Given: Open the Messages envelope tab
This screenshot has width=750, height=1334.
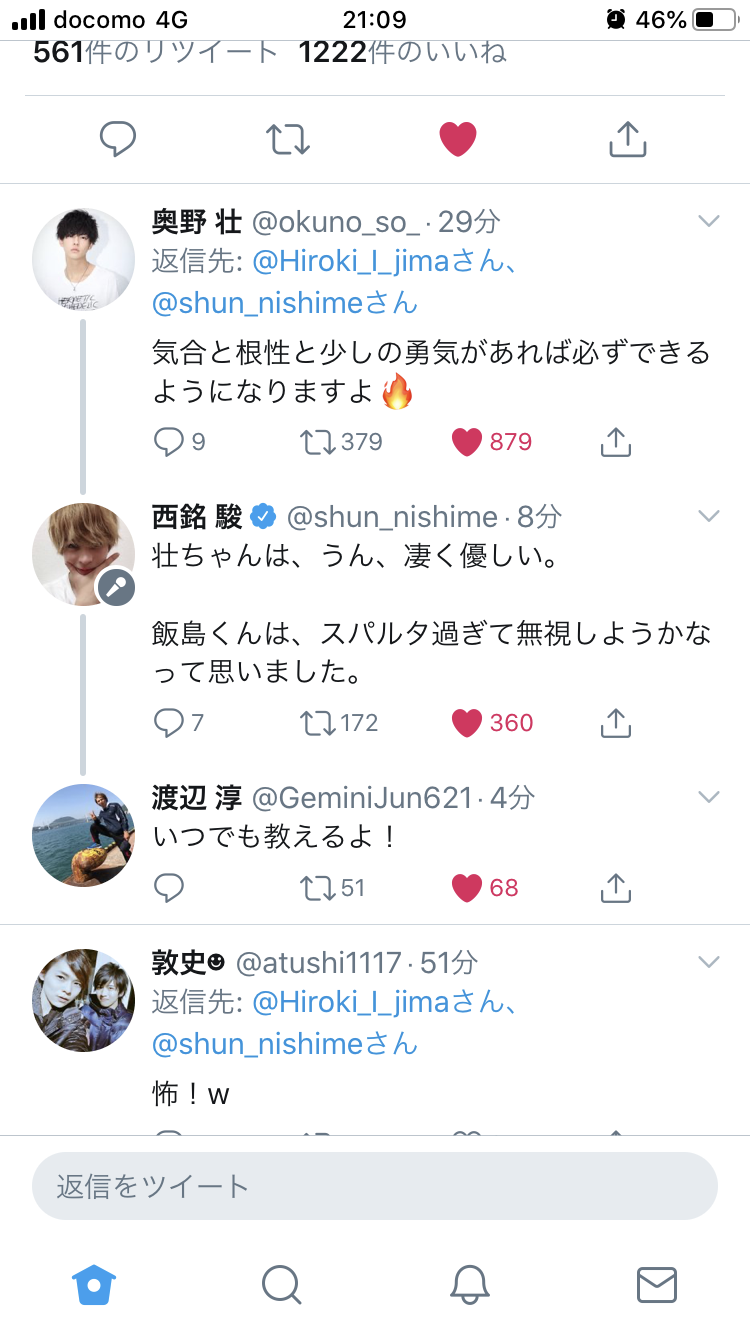Looking at the screenshot, I should [x=657, y=1284].
